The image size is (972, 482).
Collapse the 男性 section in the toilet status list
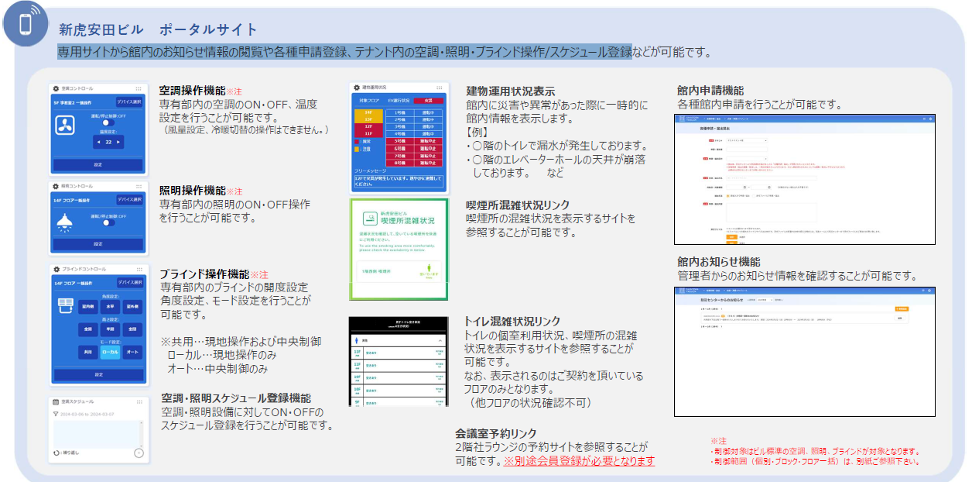point(440,341)
